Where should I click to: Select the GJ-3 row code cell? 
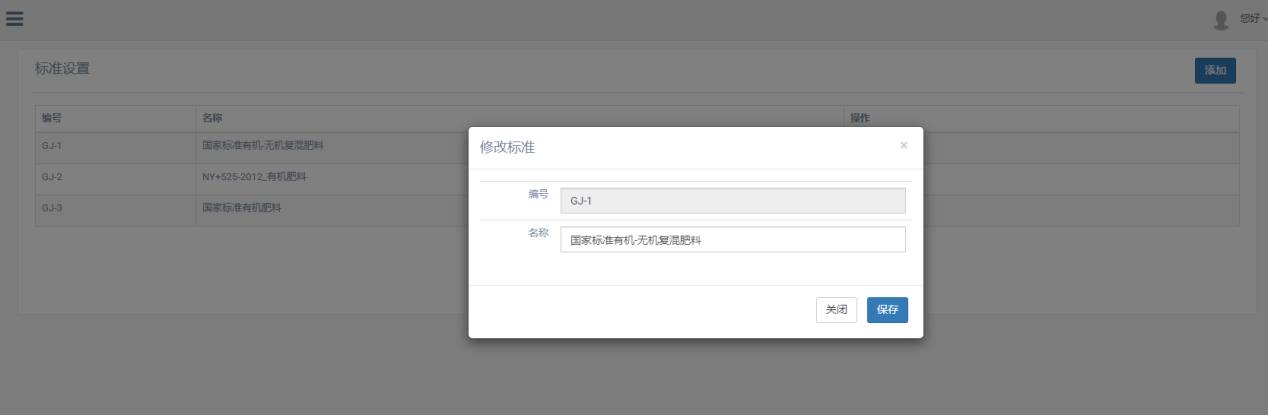coord(52,209)
